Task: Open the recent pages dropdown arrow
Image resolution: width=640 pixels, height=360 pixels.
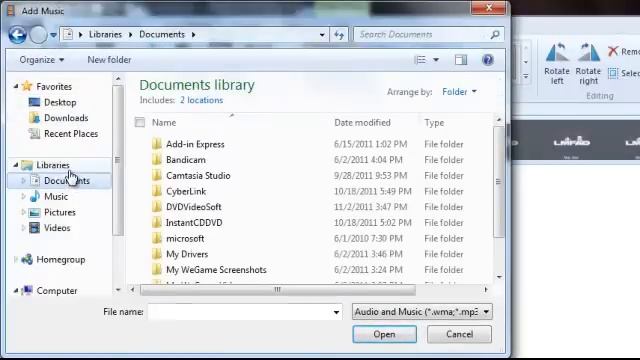Action: [x=53, y=35]
